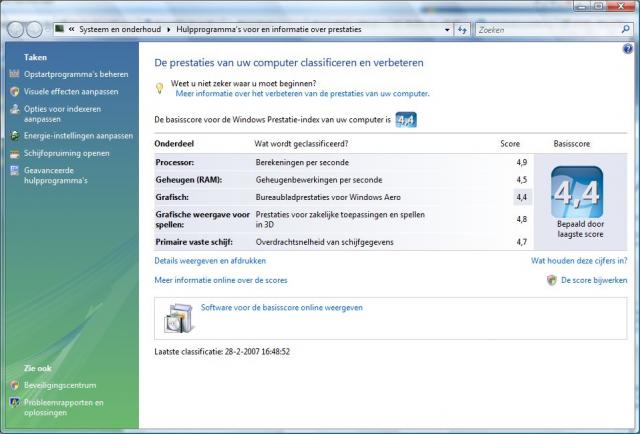The image size is (640, 434).
Task: Click the refresh button beside address bar
Action: tap(462, 30)
